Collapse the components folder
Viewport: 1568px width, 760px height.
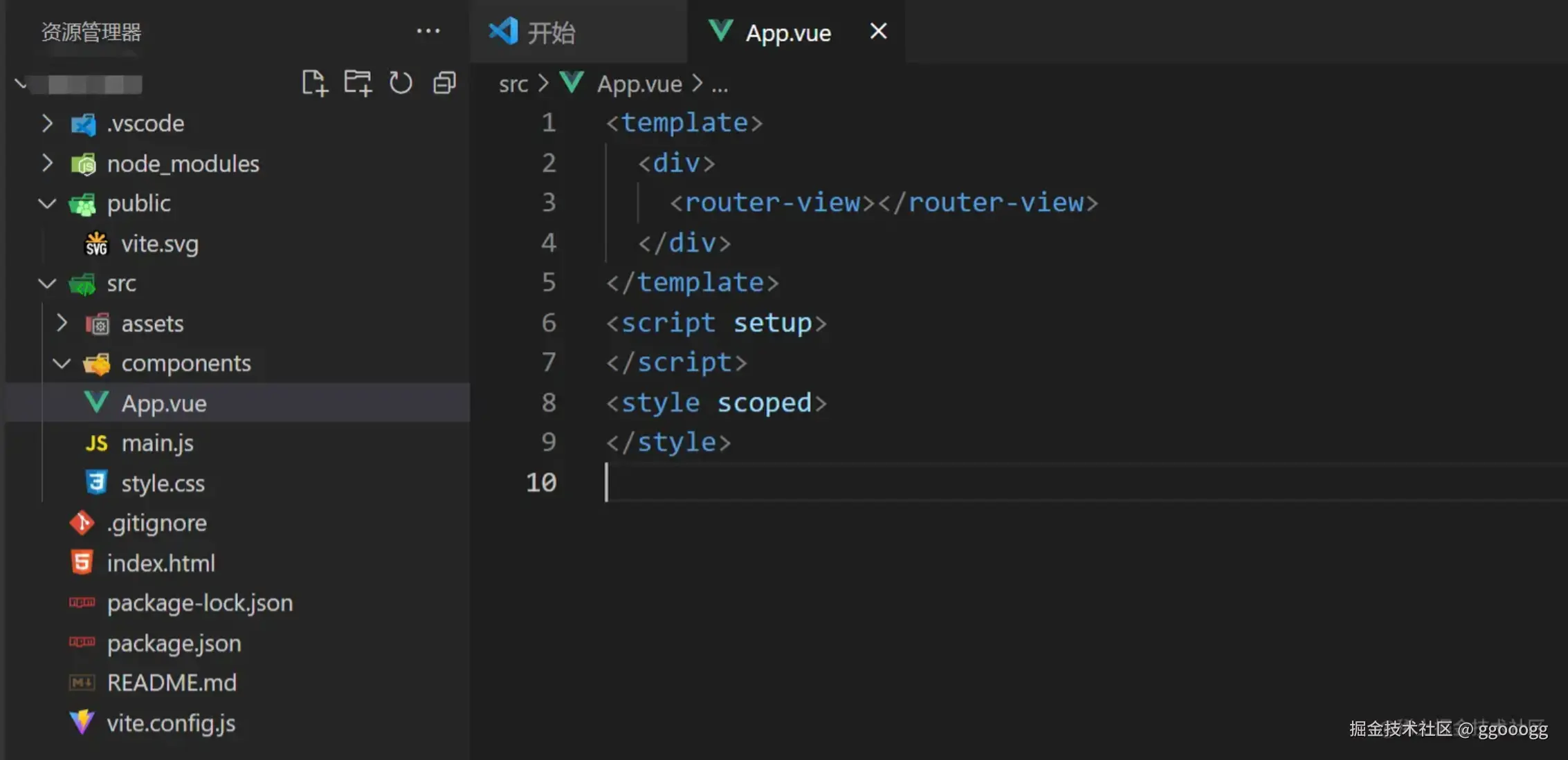click(185, 364)
